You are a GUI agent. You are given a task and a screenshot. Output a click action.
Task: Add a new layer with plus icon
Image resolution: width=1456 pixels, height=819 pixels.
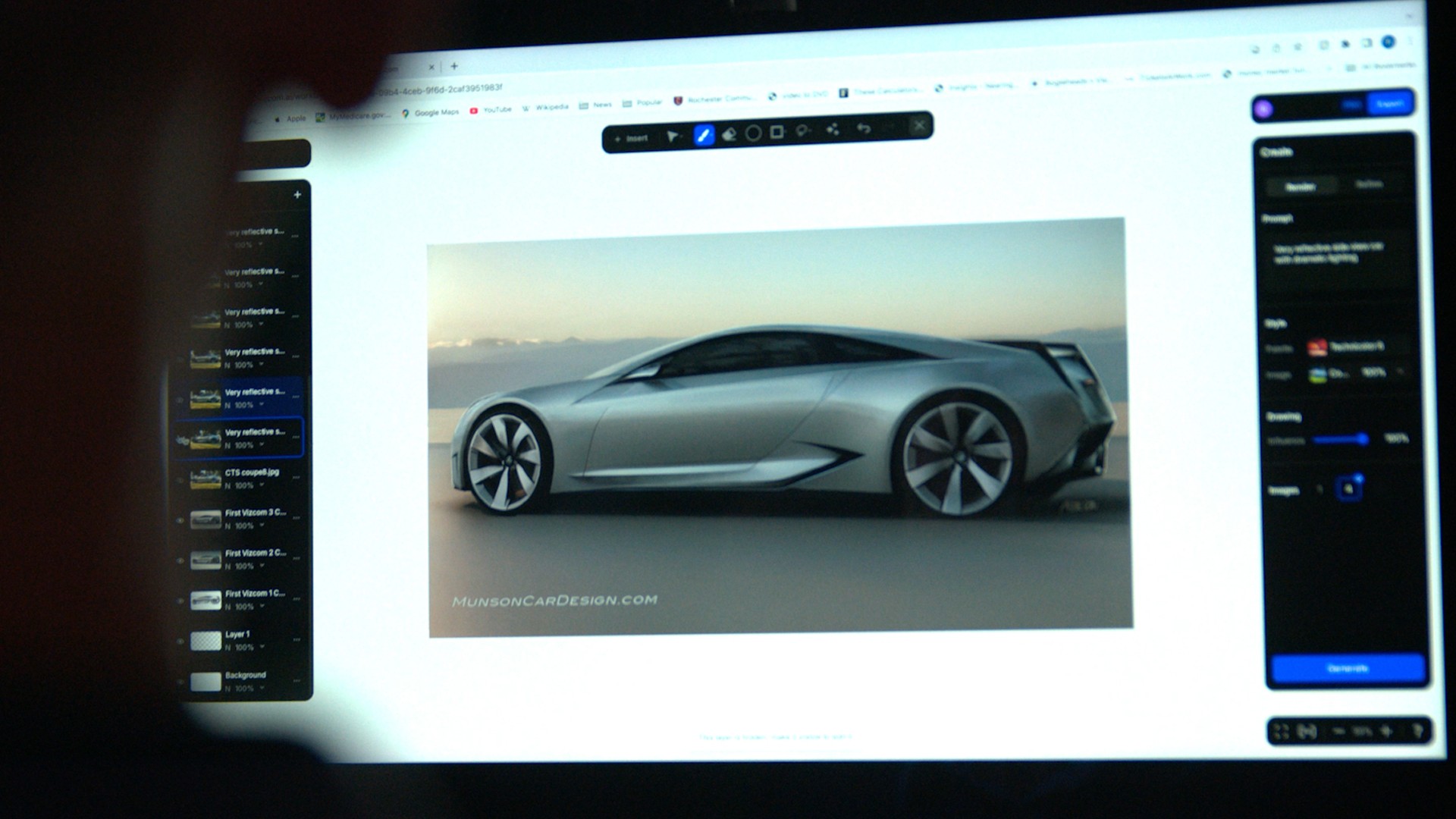(x=297, y=195)
